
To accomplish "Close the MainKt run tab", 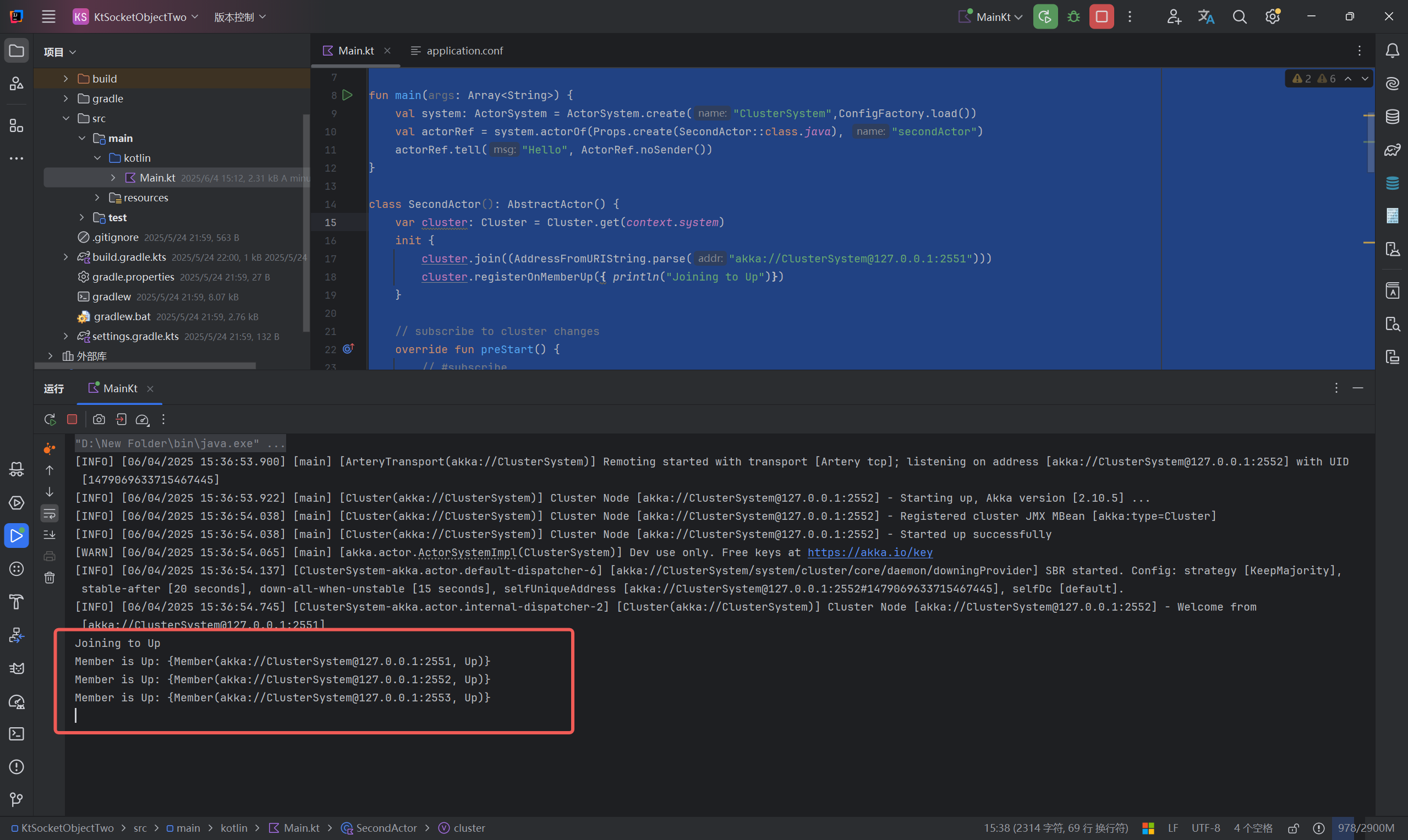I will click(150, 389).
